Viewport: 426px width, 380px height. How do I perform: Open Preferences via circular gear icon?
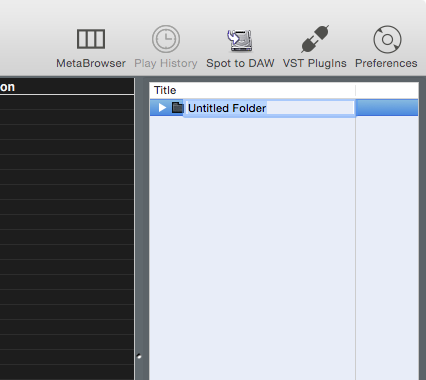click(387, 39)
